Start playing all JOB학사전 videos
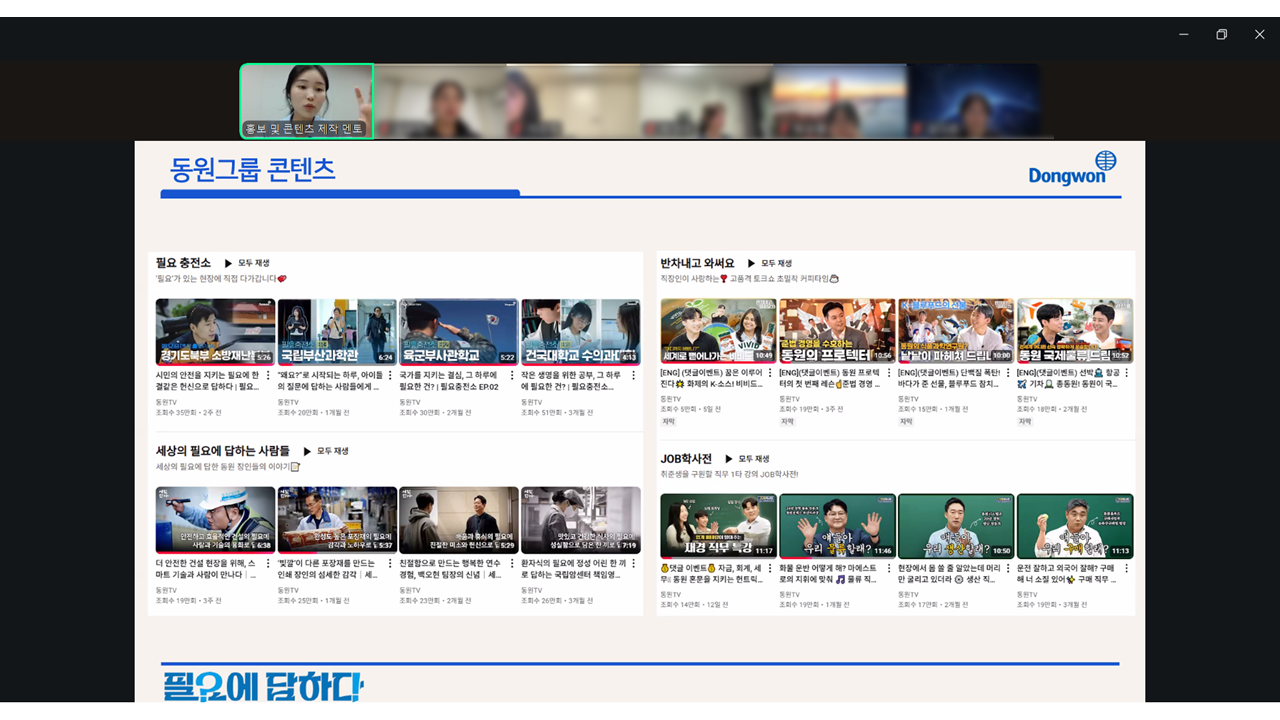This screenshot has width=1280, height=720. 749,459
